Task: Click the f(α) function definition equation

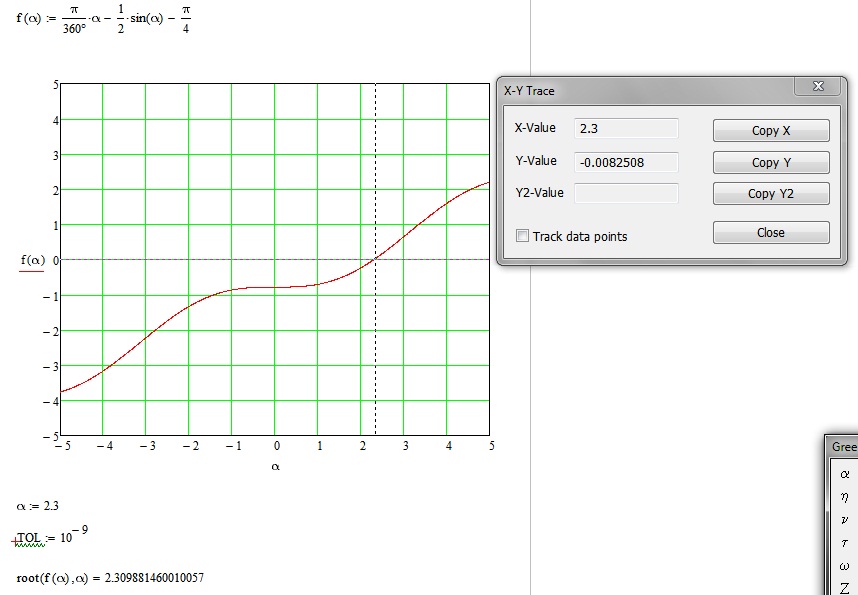Action: coord(103,20)
